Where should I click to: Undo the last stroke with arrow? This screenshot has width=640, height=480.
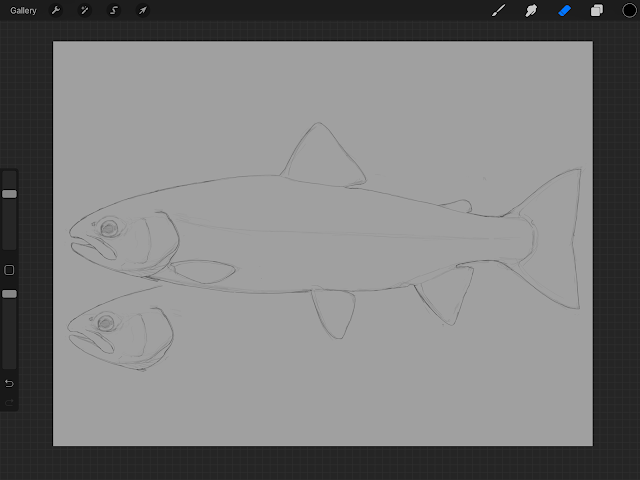[x=9, y=383]
